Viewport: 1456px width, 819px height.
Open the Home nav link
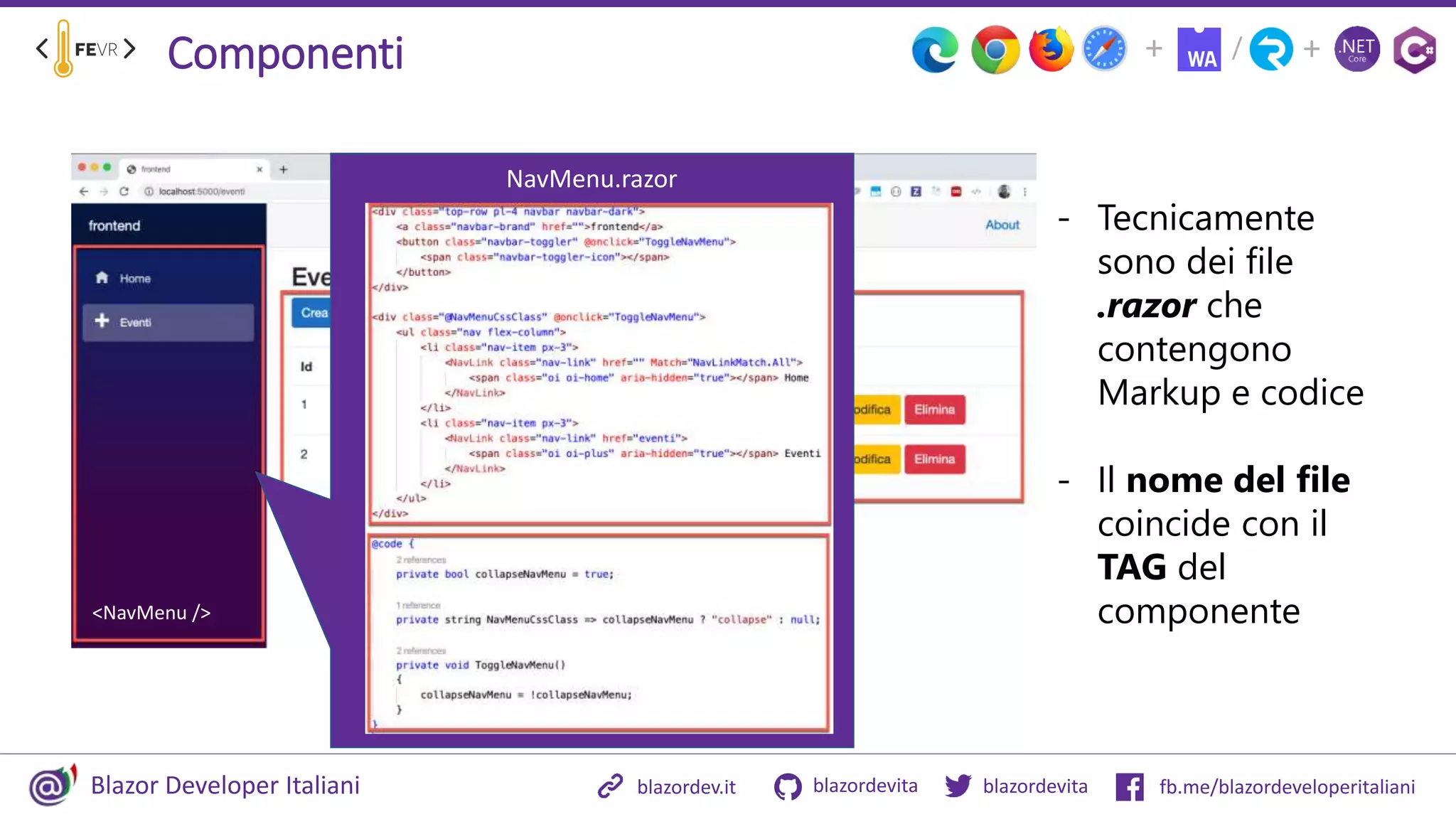coord(168,278)
